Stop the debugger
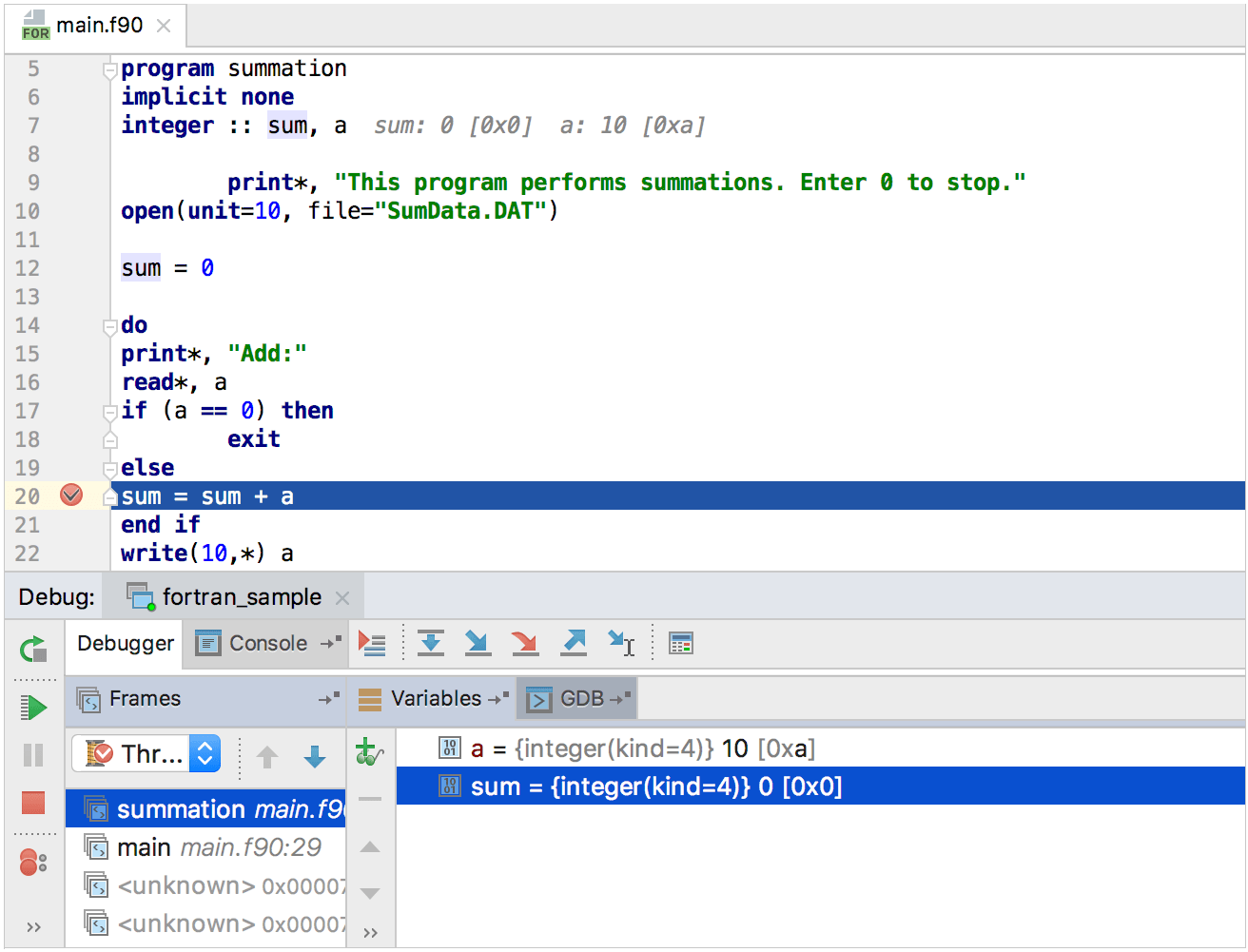This screenshot has height=952, width=1248. (31, 804)
